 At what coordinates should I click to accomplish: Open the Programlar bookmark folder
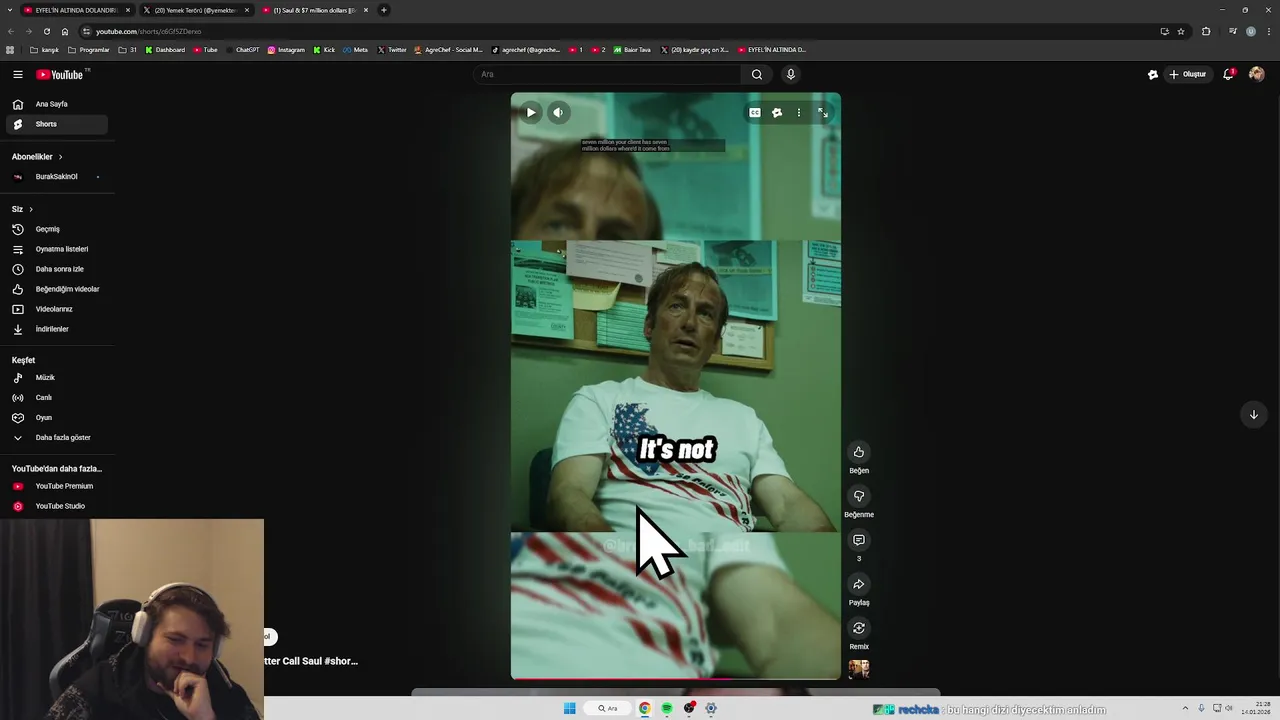[x=89, y=50]
